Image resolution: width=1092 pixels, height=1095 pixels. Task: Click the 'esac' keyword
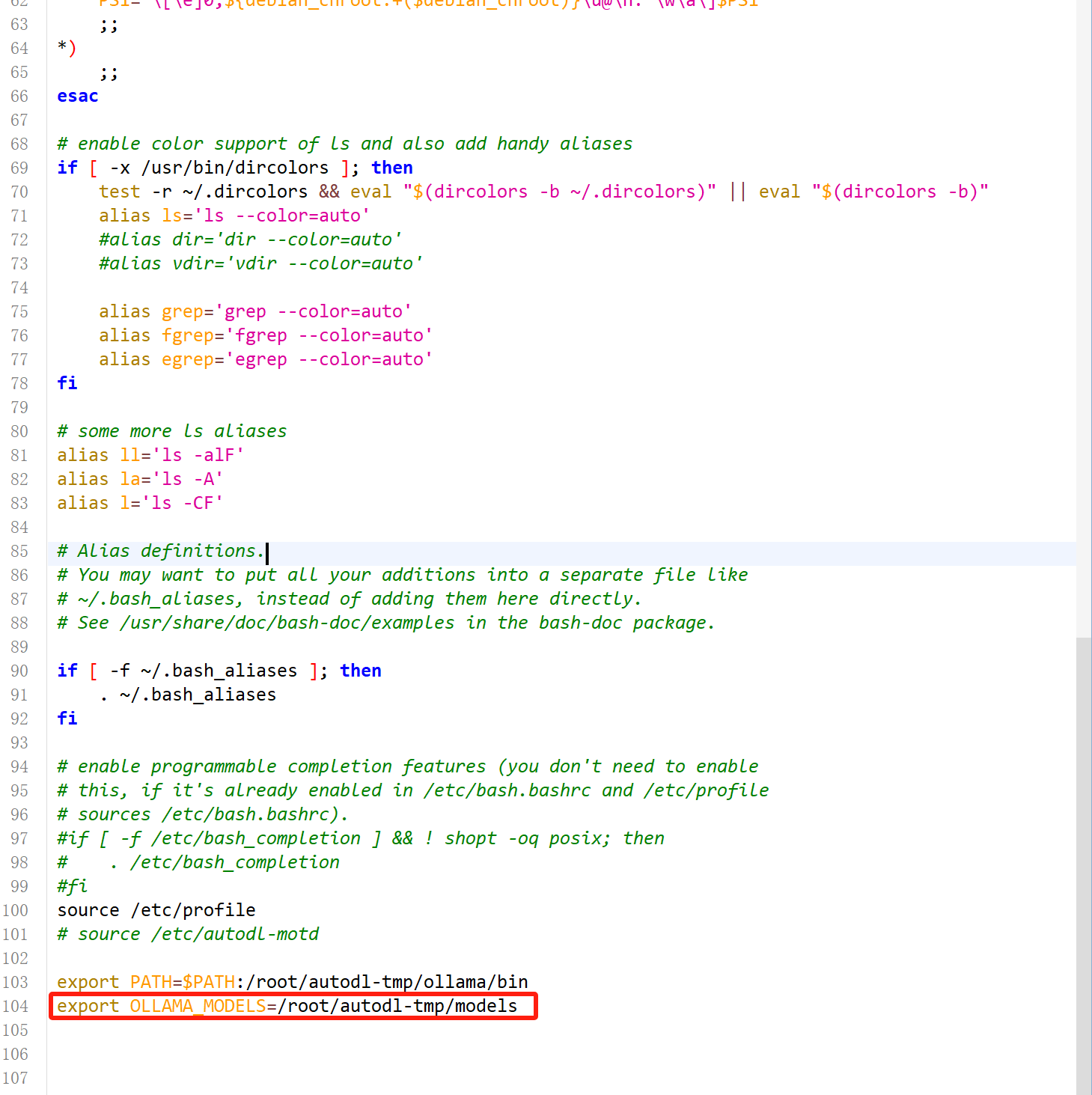78,96
